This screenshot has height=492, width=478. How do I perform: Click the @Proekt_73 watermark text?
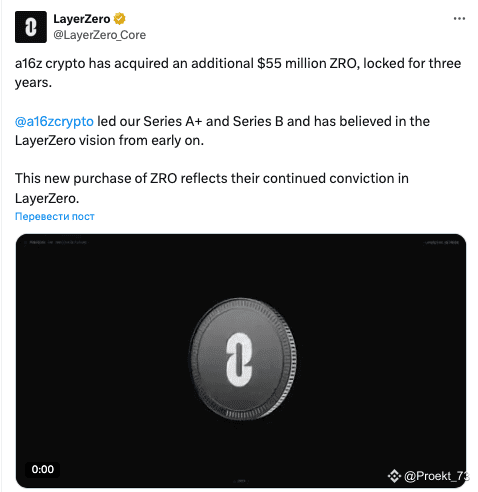coord(436,476)
